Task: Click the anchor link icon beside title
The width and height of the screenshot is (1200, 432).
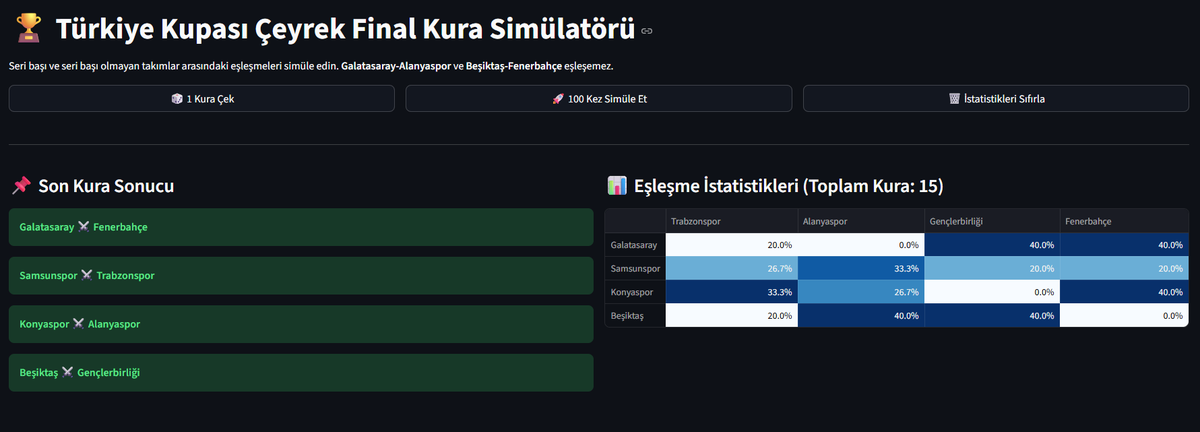Action: tap(647, 31)
